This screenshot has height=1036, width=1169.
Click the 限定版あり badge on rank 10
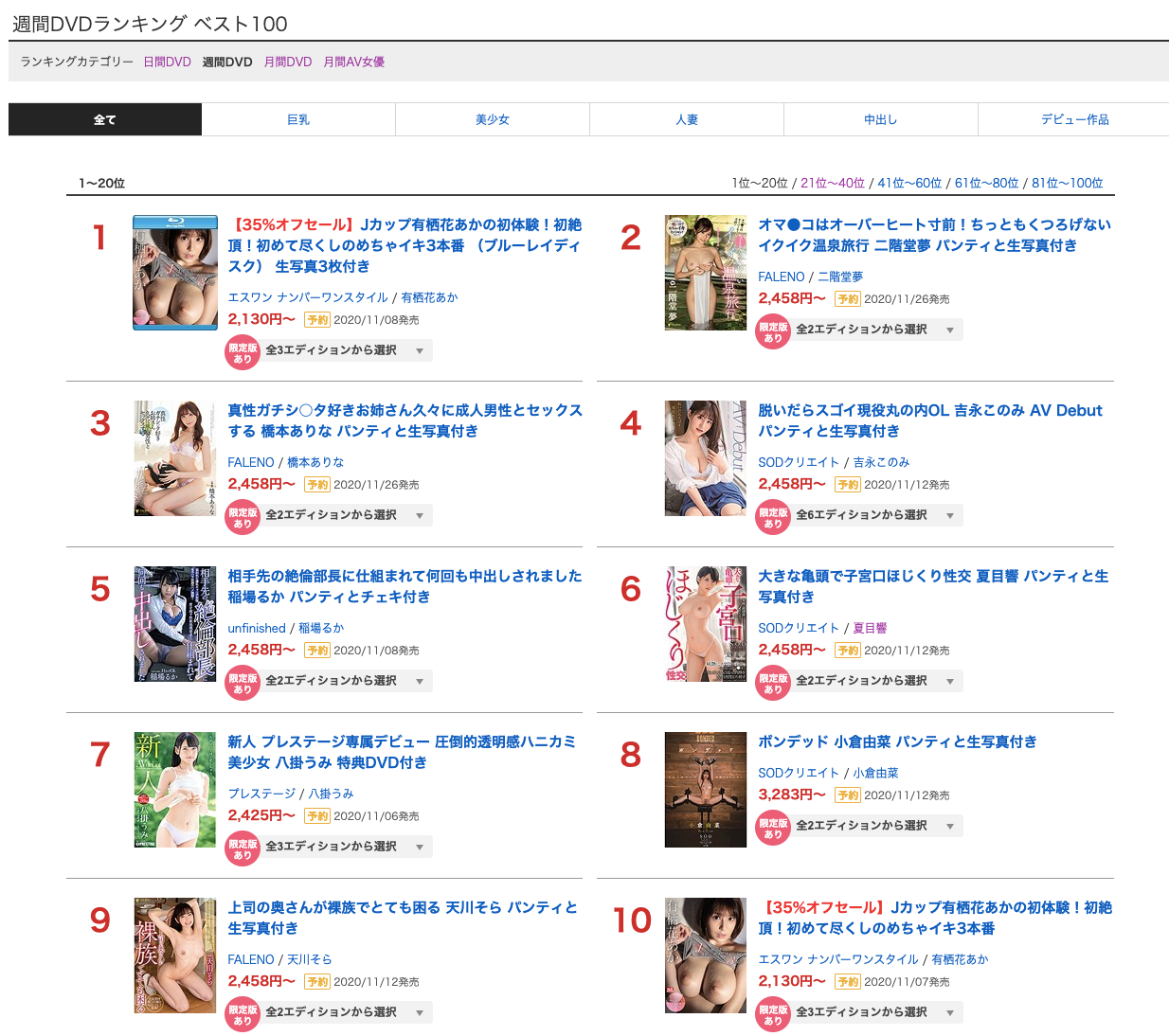773,1014
